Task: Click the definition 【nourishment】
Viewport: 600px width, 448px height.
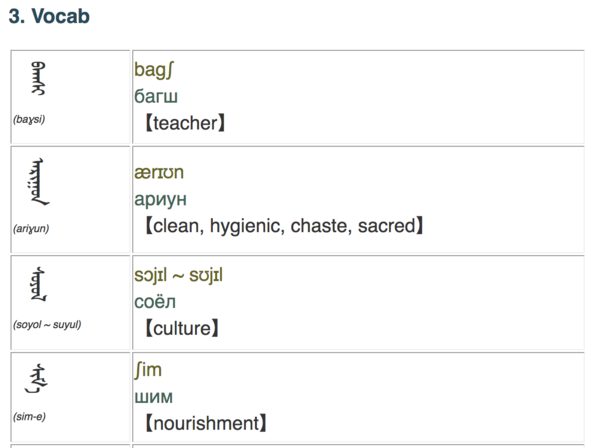Action: pos(204,423)
